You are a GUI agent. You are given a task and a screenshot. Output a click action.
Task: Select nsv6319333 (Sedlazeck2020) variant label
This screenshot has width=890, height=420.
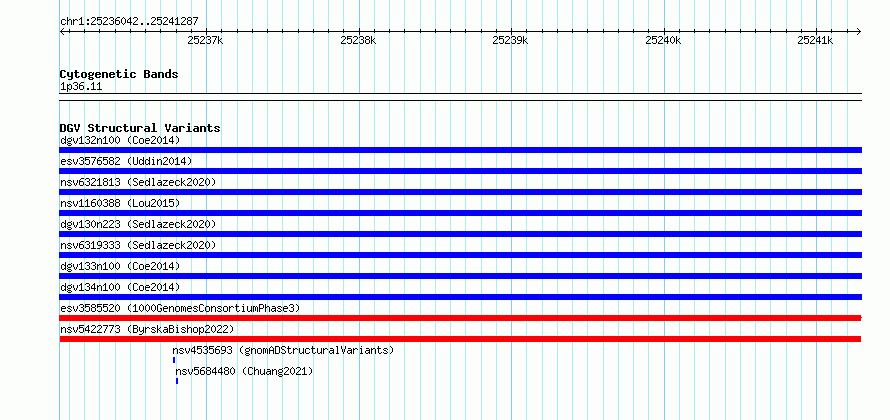coord(138,245)
